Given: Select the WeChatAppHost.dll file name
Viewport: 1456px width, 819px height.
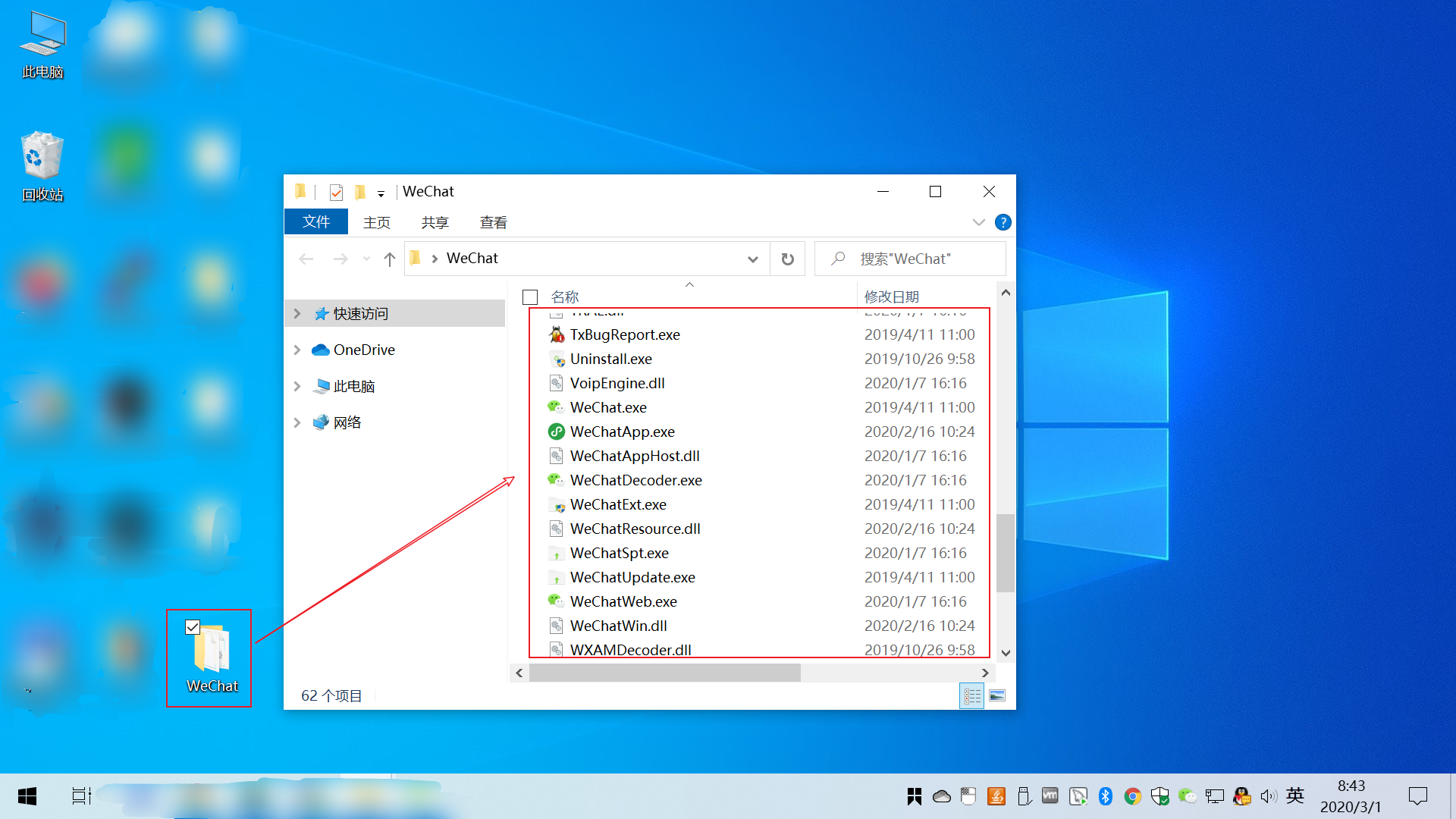Looking at the screenshot, I should click(x=635, y=456).
